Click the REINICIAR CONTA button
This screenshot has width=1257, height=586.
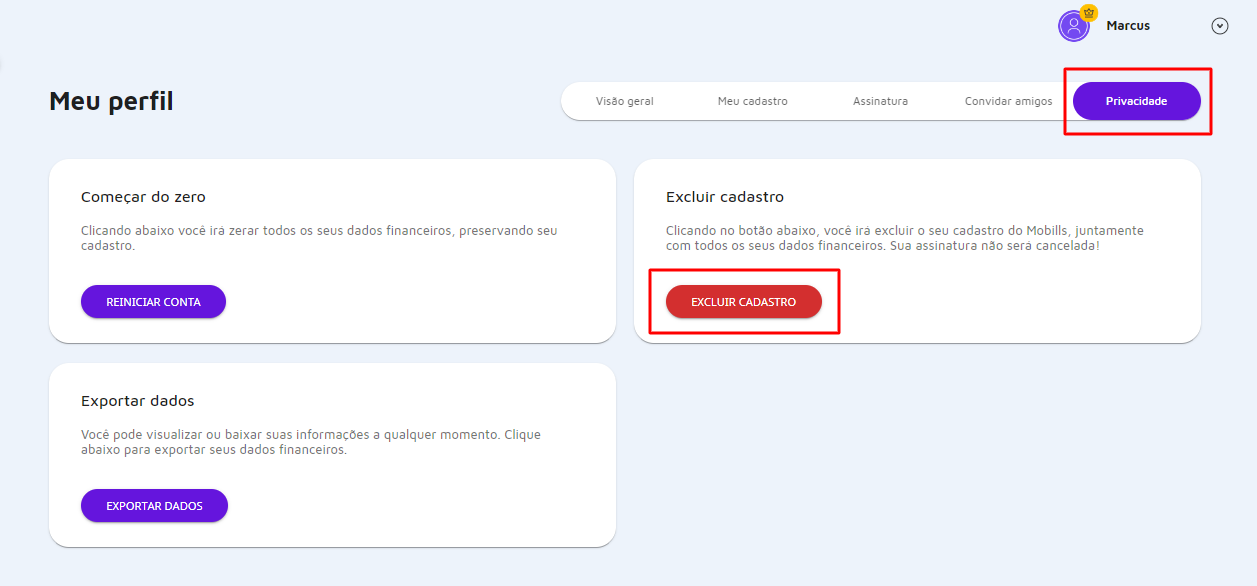(153, 301)
